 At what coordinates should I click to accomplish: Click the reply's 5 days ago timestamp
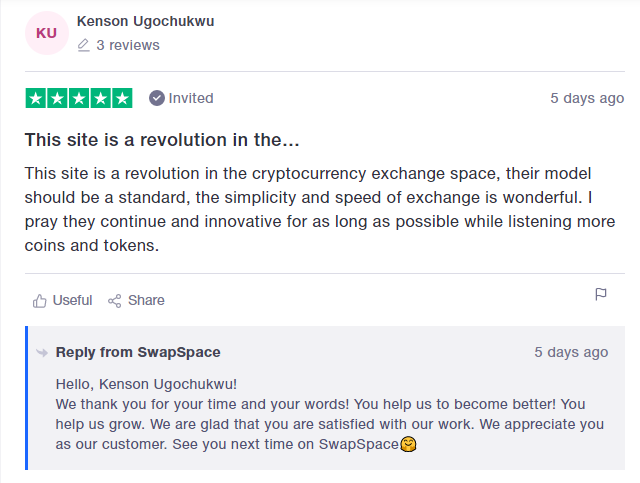pos(571,352)
